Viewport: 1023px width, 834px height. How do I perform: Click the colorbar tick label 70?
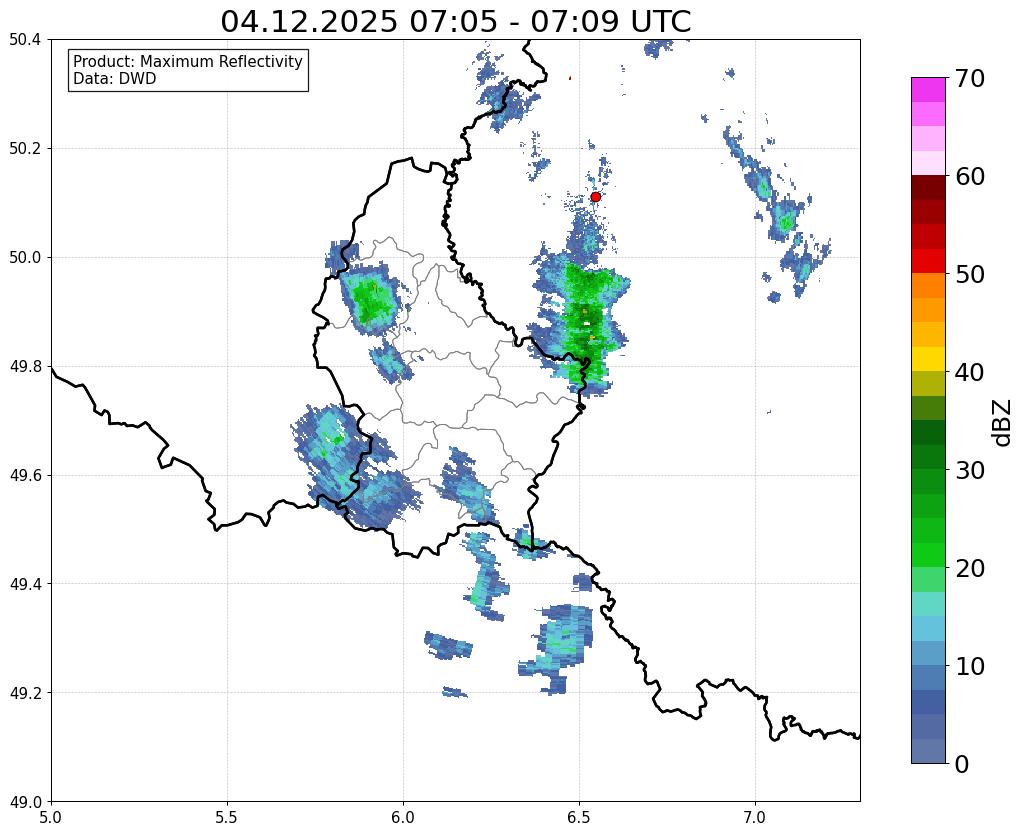(970, 78)
